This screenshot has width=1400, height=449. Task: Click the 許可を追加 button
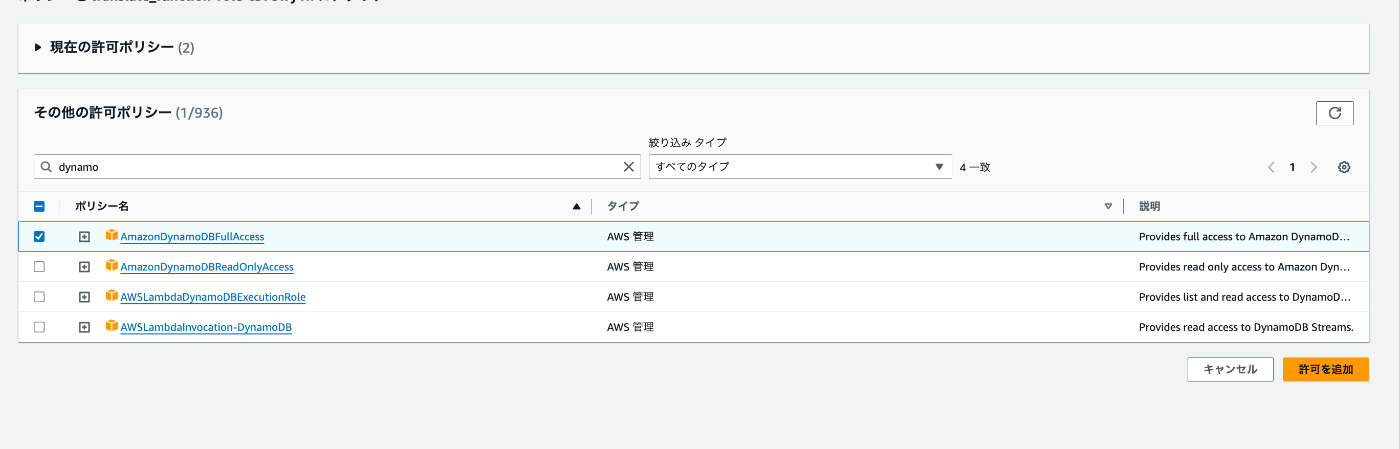click(x=1326, y=369)
